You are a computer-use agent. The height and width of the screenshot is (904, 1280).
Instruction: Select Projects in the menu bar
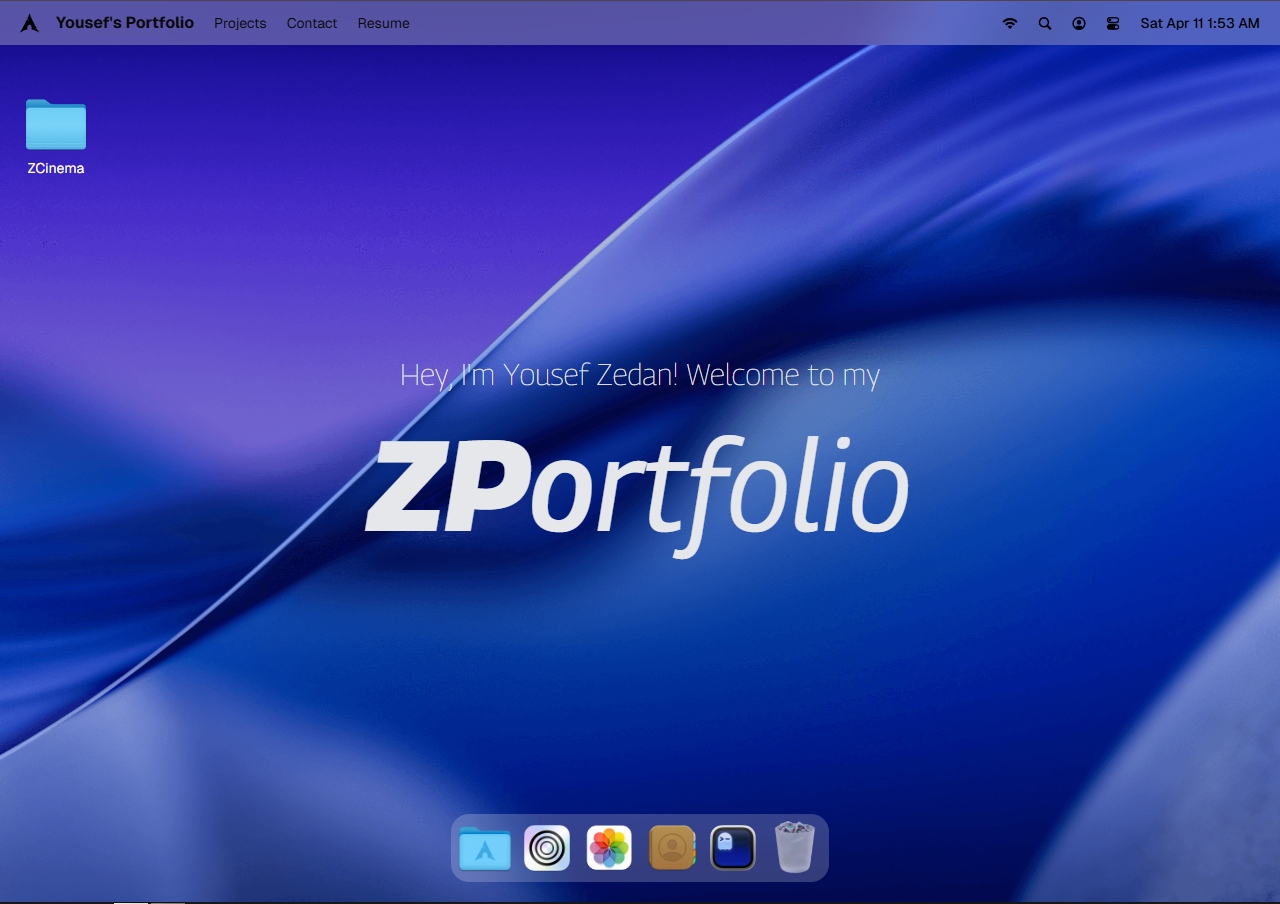coord(240,23)
